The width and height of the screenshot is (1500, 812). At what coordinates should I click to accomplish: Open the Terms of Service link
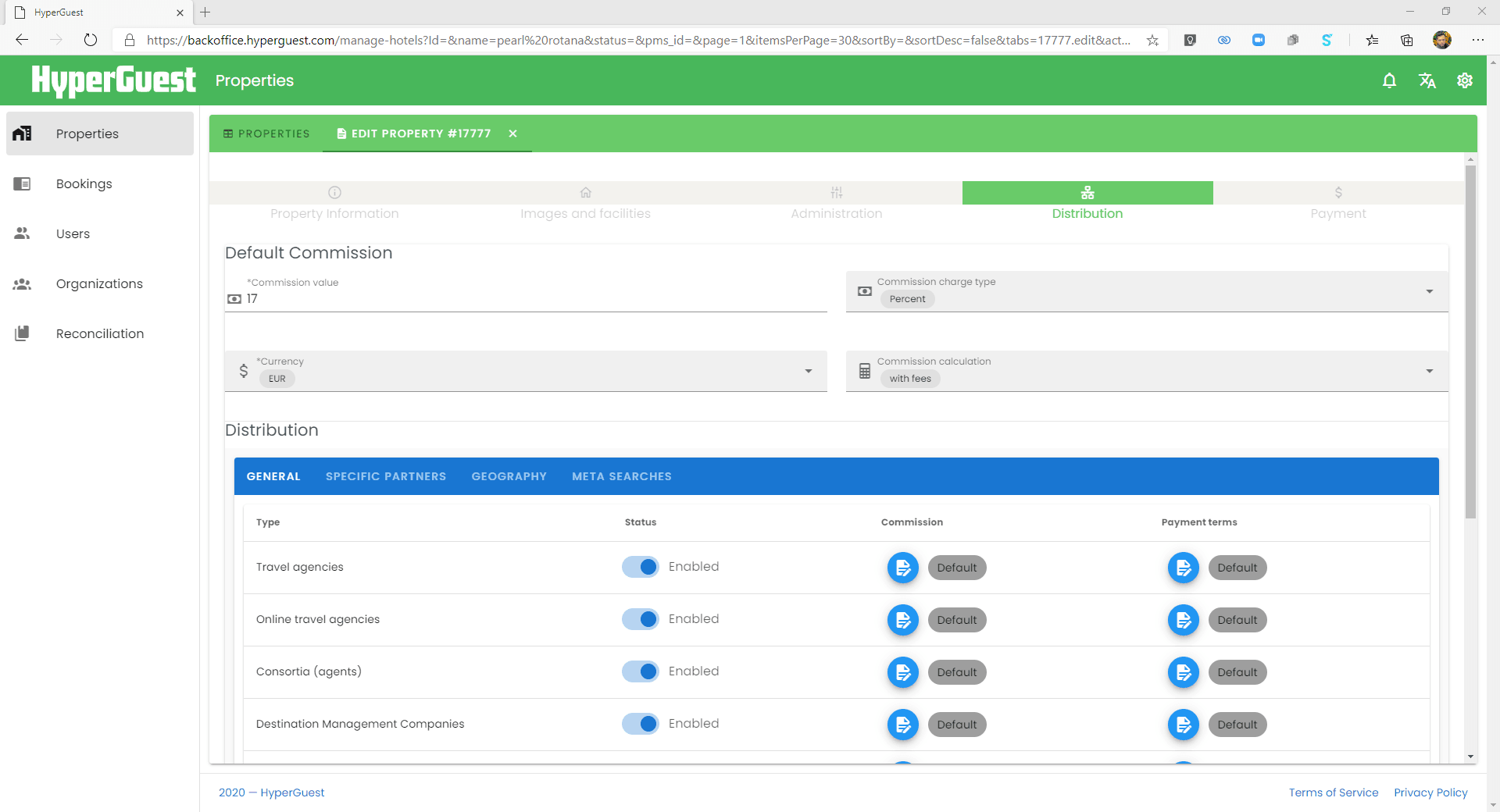(1333, 792)
